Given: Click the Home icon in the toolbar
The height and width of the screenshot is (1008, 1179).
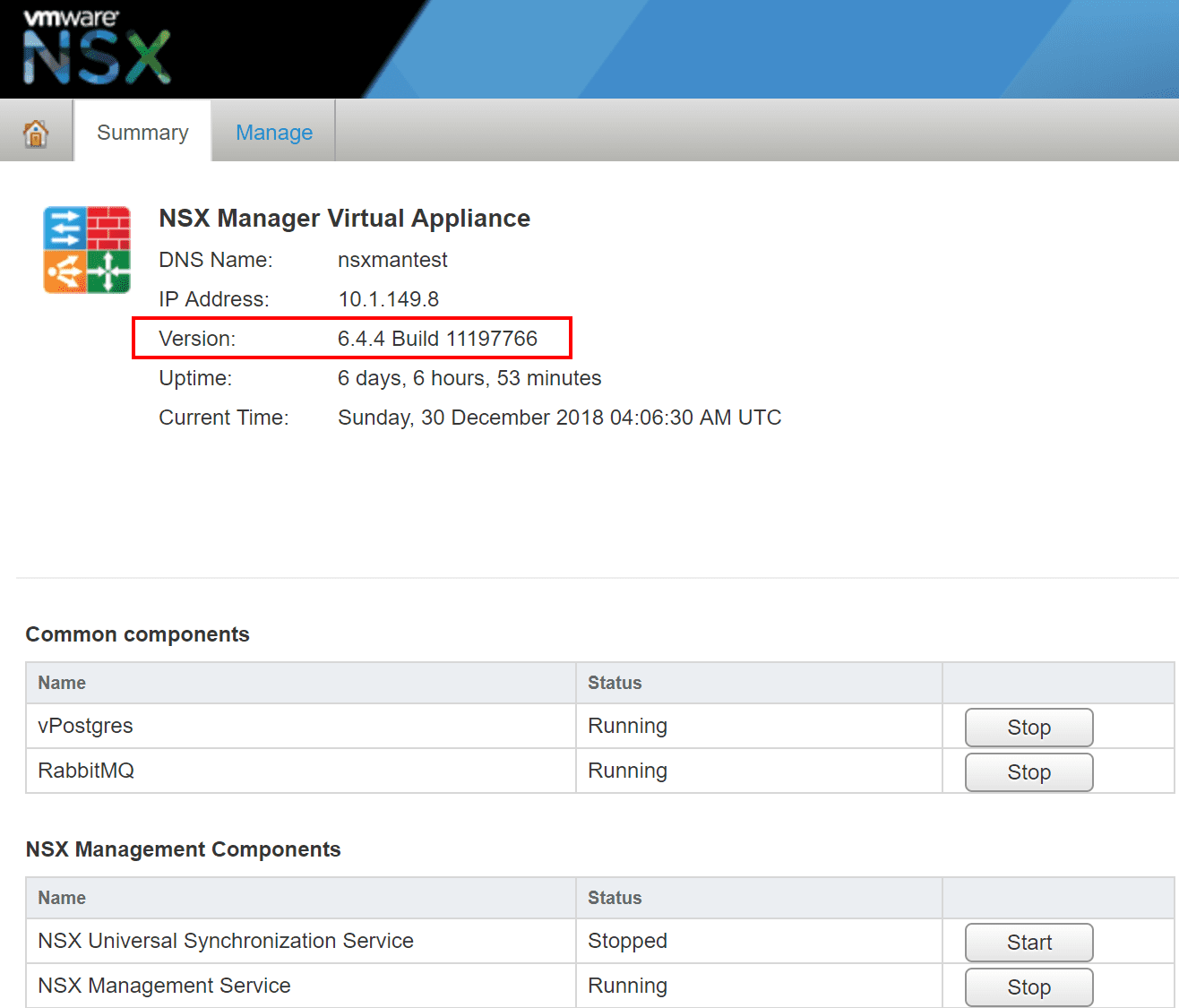Looking at the screenshot, I should pyautogui.click(x=36, y=132).
